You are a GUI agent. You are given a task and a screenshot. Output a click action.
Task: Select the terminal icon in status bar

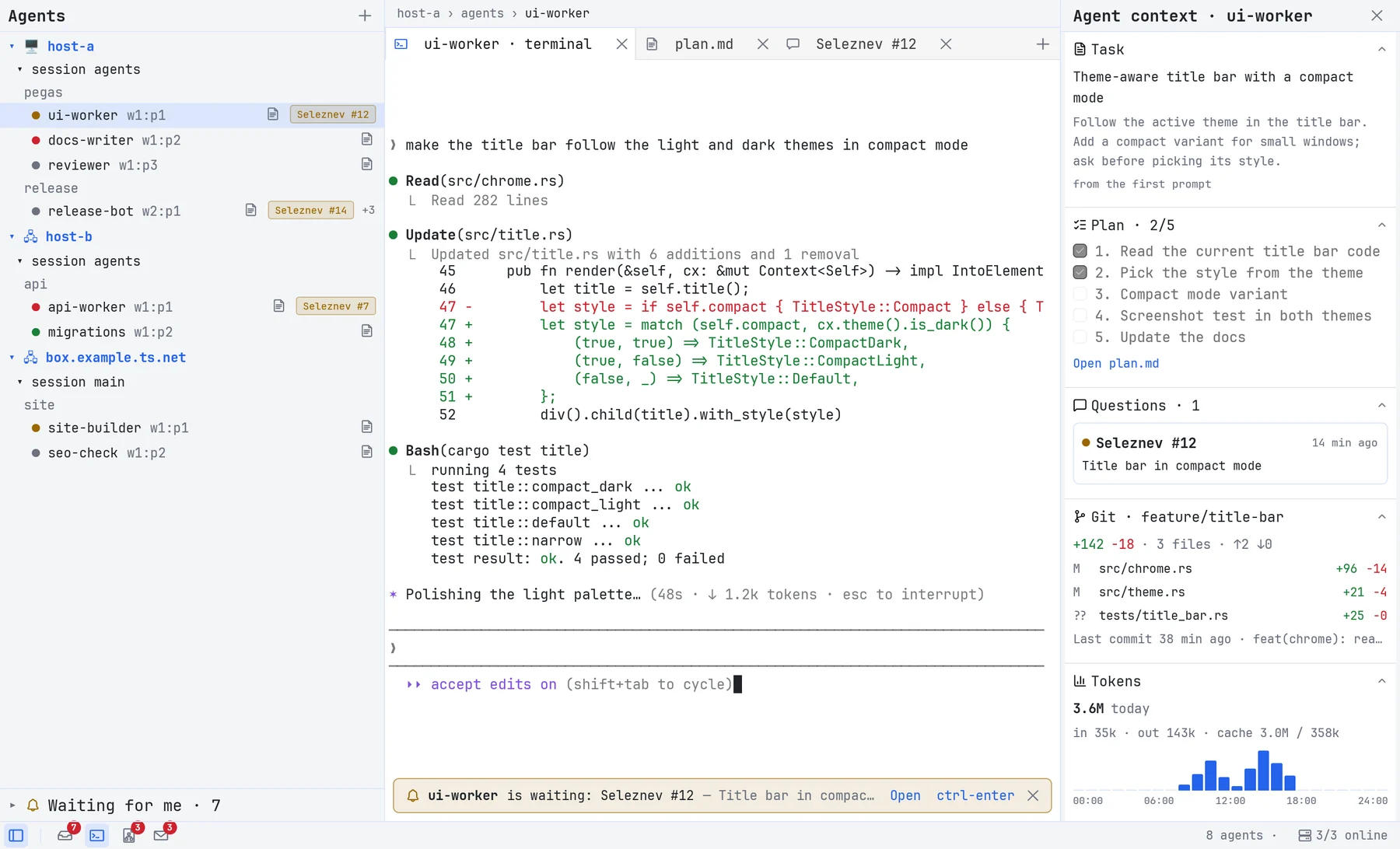[x=97, y=836]
